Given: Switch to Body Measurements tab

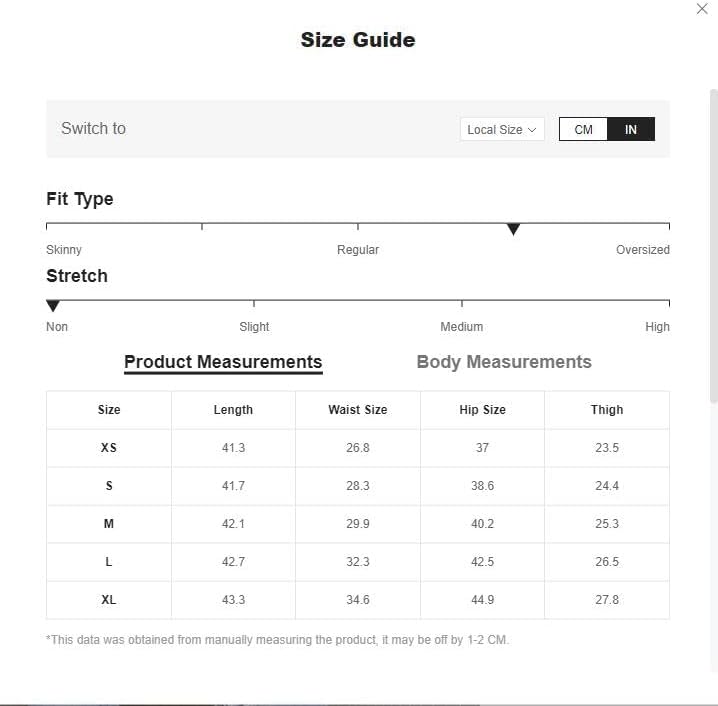Looking at the screenshot, I should (x=504, y=362).
